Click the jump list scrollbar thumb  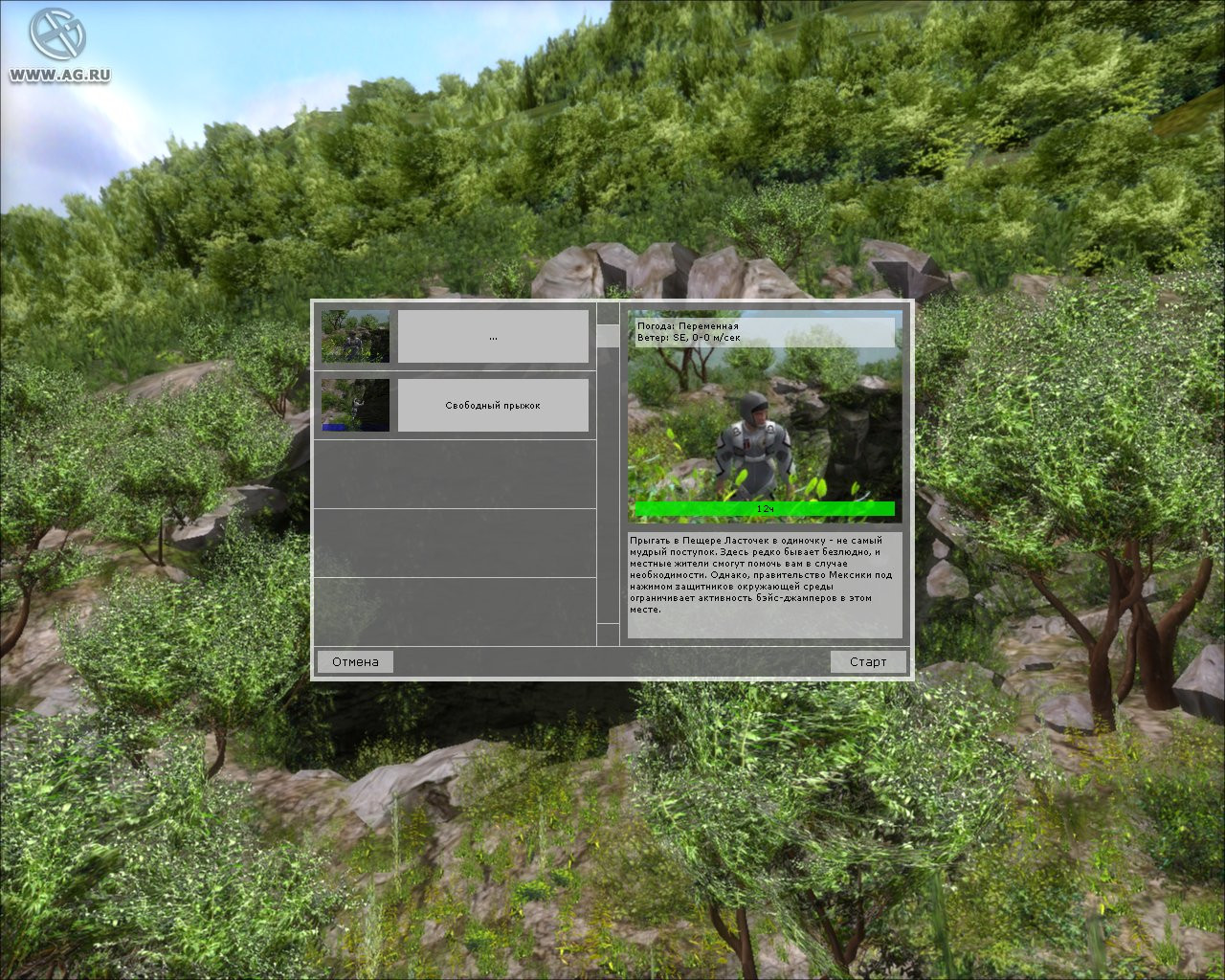[x=608, y=336]
